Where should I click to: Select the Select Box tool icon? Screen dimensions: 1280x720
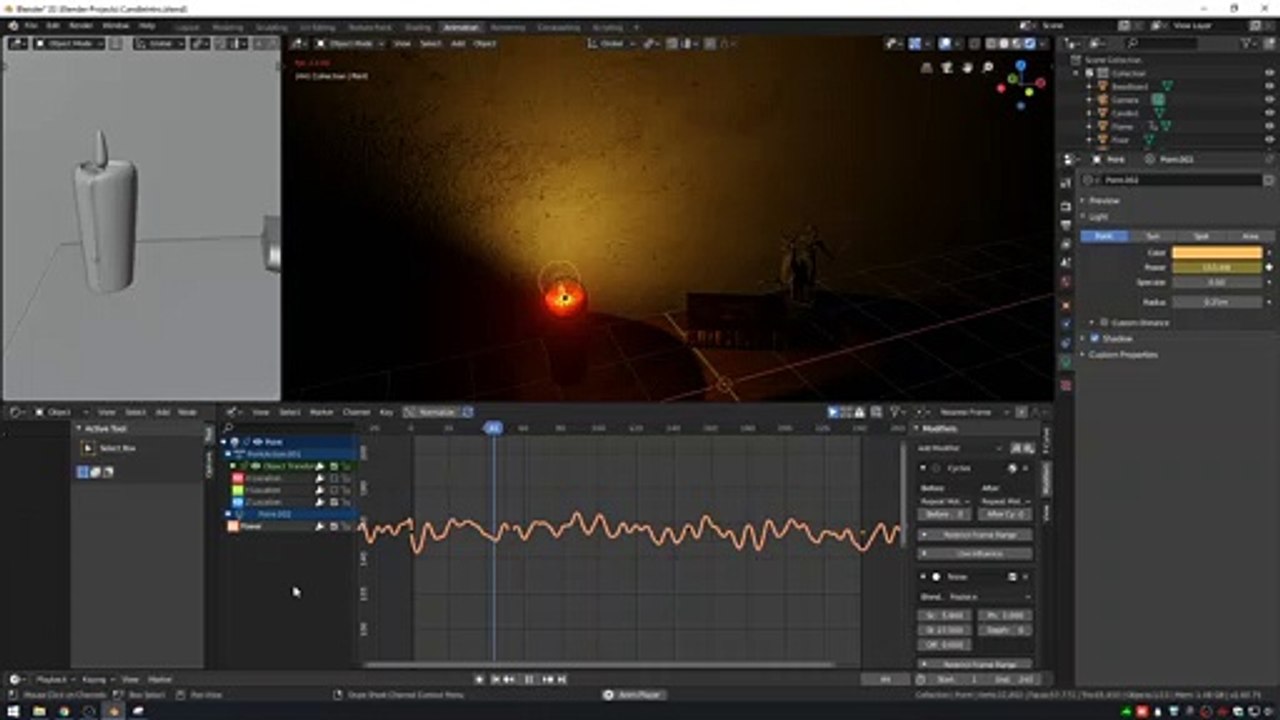[x=88, y=448]
